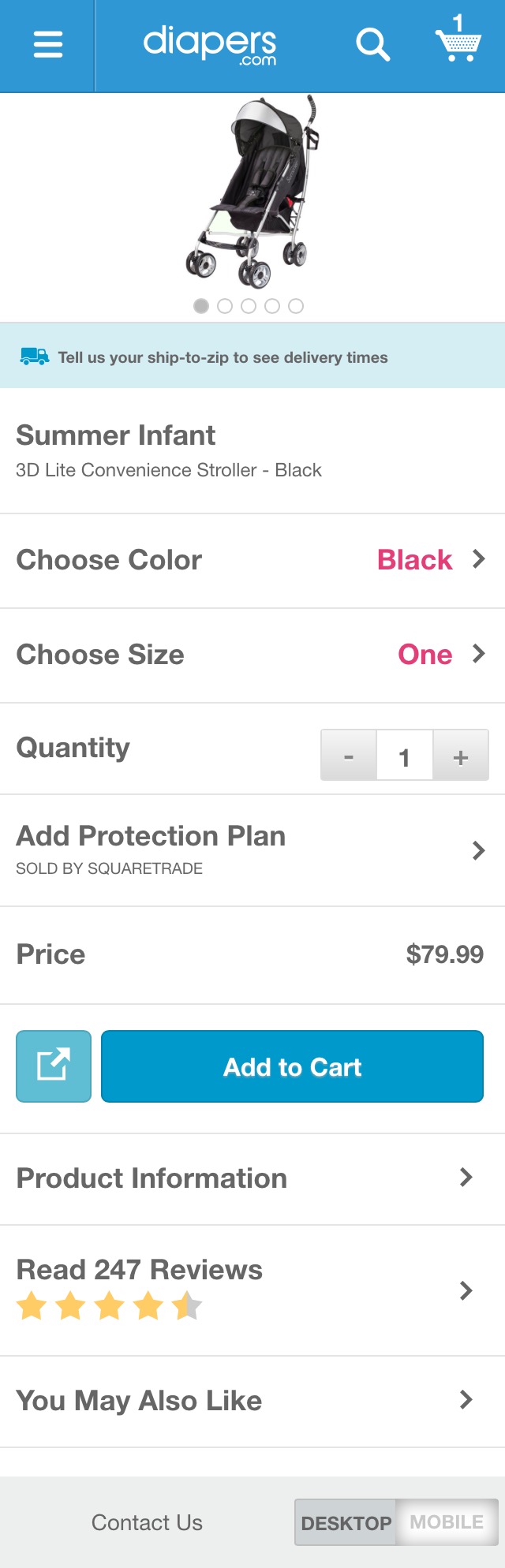Image resolution: width=505 pixels, height=1568 pixels.
Task: Open the hamburger menu
Action: pyautogui.click(x=47, y=44)
